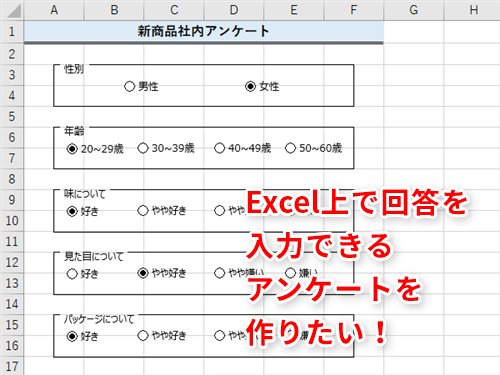Select row 11 header
This screenshot has width=500, height=375.
[12, 241]
